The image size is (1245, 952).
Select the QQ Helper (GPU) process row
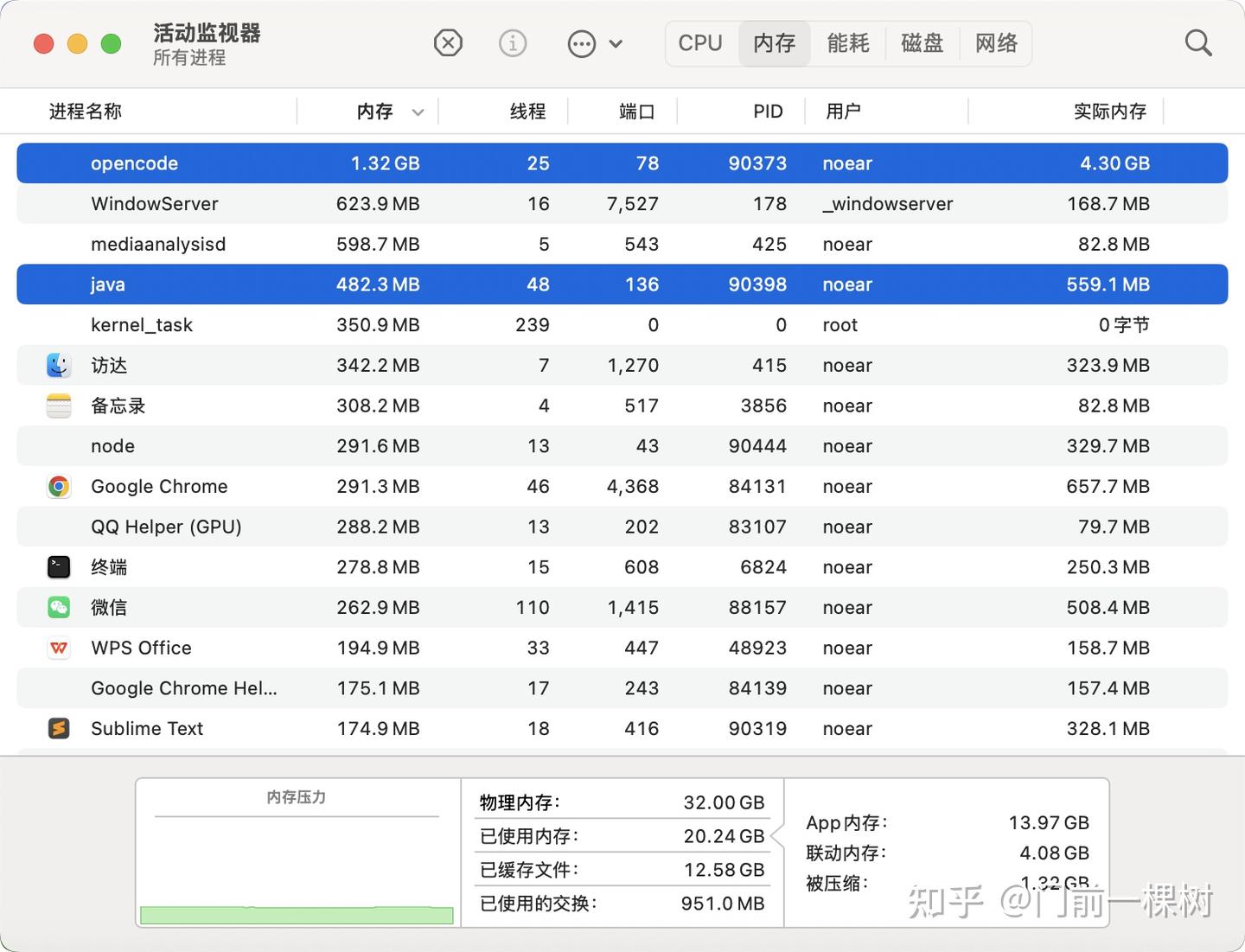(622, 527)
